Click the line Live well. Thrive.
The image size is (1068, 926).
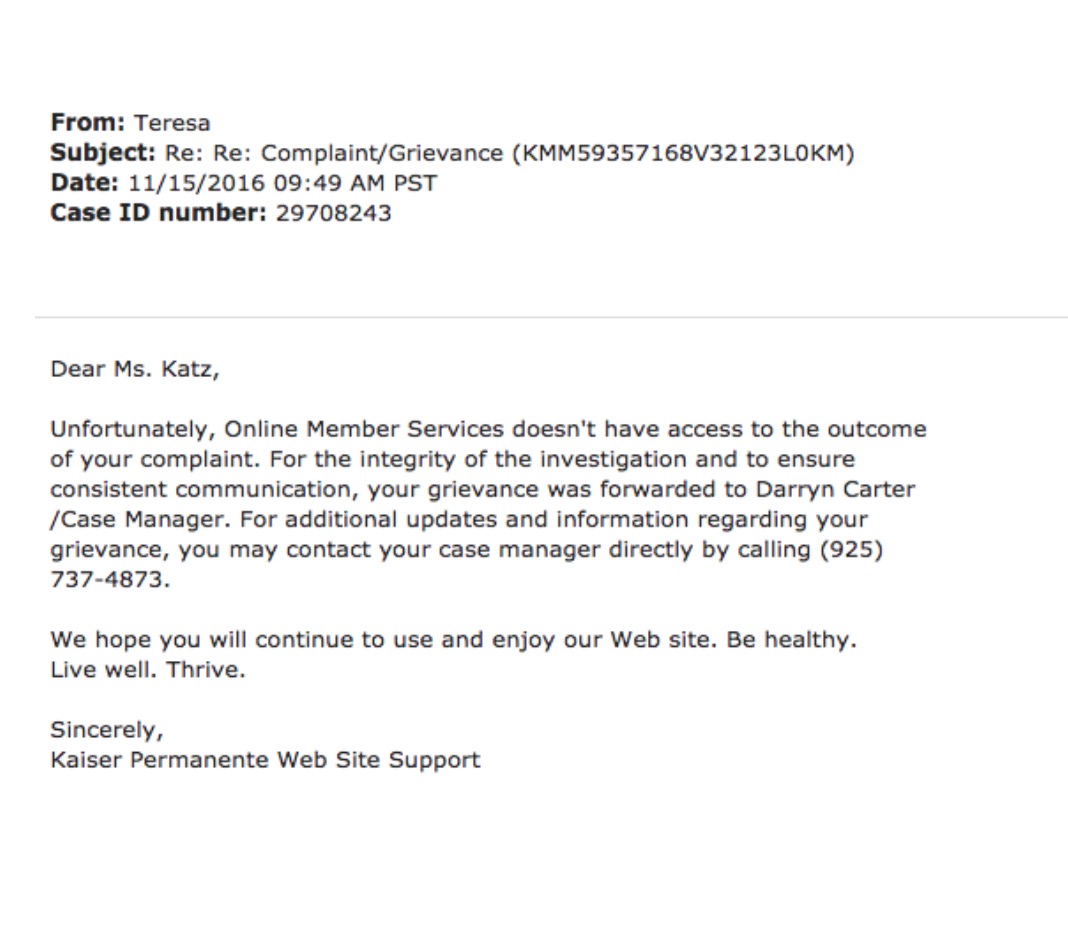coord(148,670)
